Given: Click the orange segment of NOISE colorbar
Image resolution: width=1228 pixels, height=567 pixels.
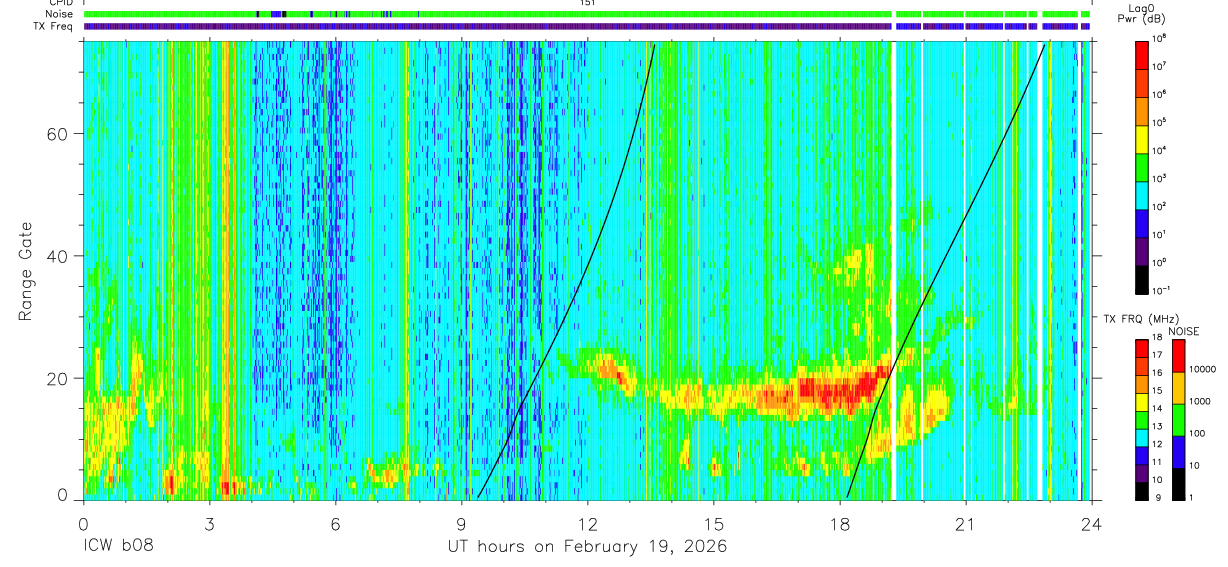Looking at the screenshot, I should coord(1178,387).
